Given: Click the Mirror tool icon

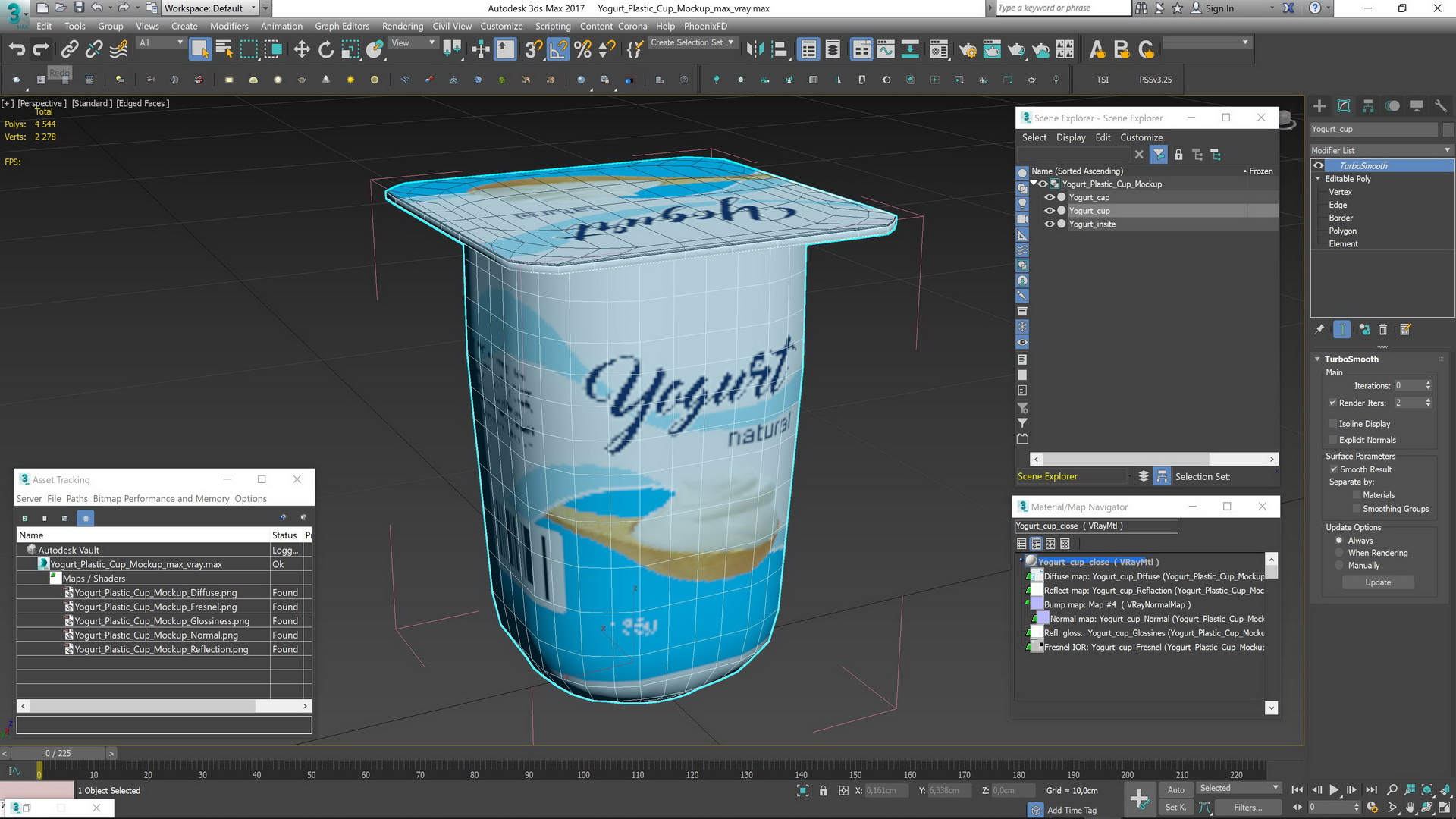Looking at the screenshot, I should click(x=755, y=50).
